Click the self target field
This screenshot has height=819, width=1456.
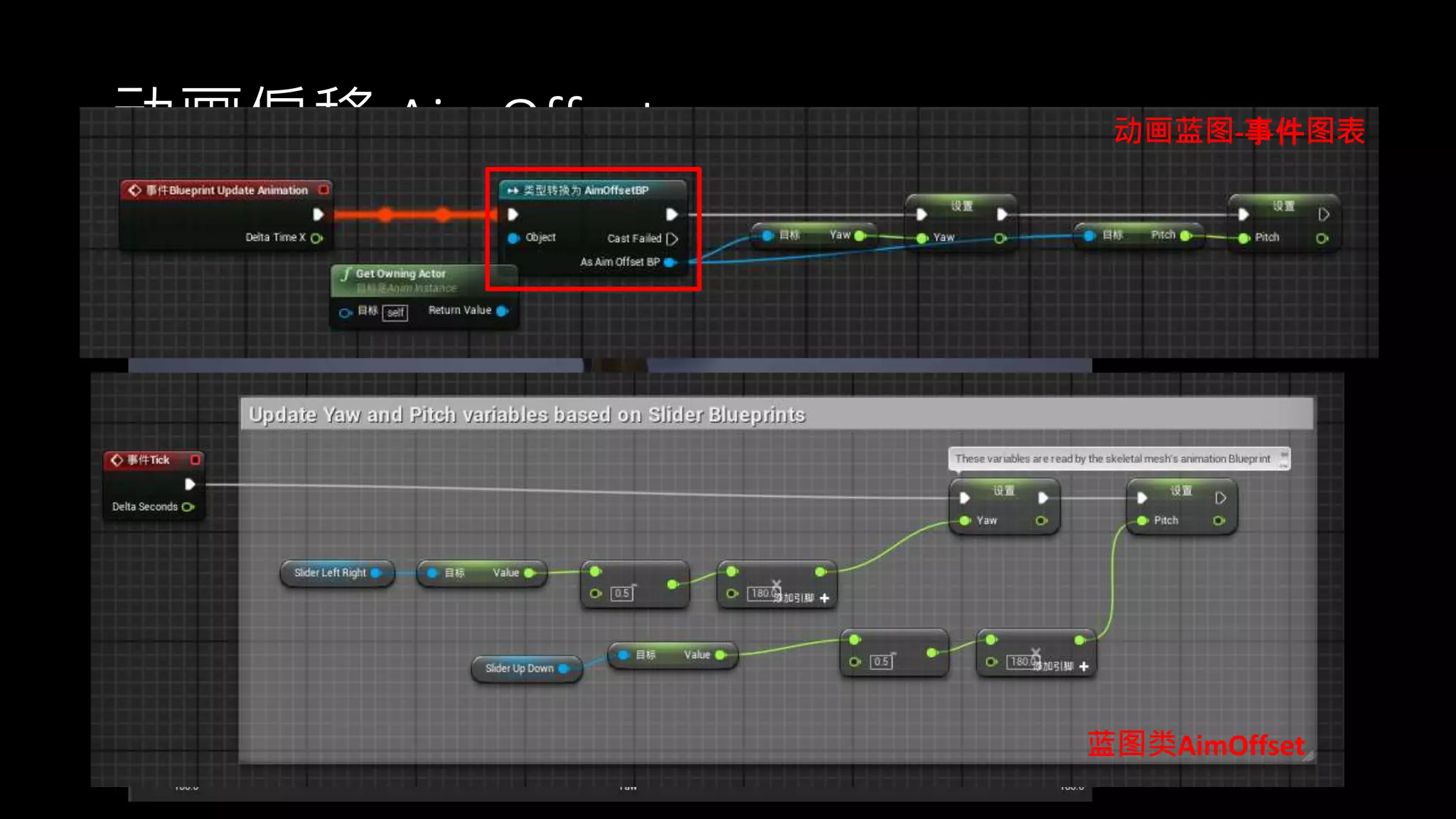395,313
